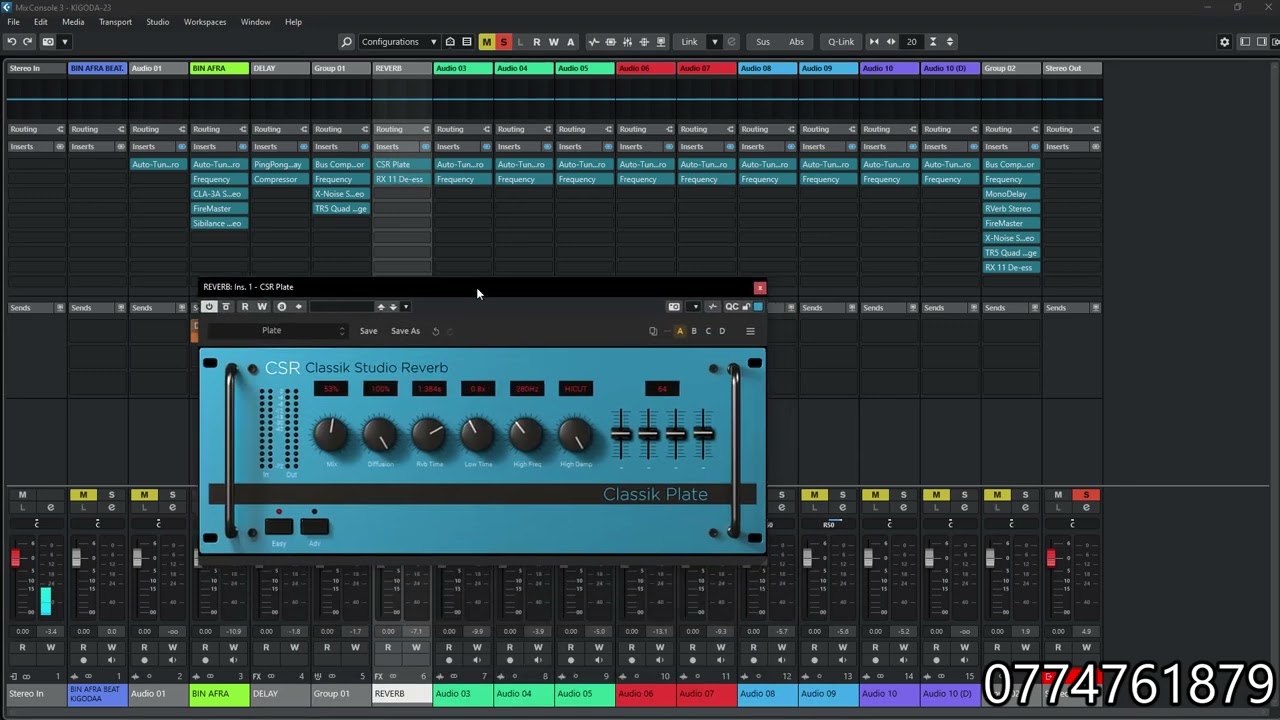The height and width of the screenshot is (720, 1280).
Task: Open the PingPong delay insert on DELAY channel
Action: [x=280, y=165]
